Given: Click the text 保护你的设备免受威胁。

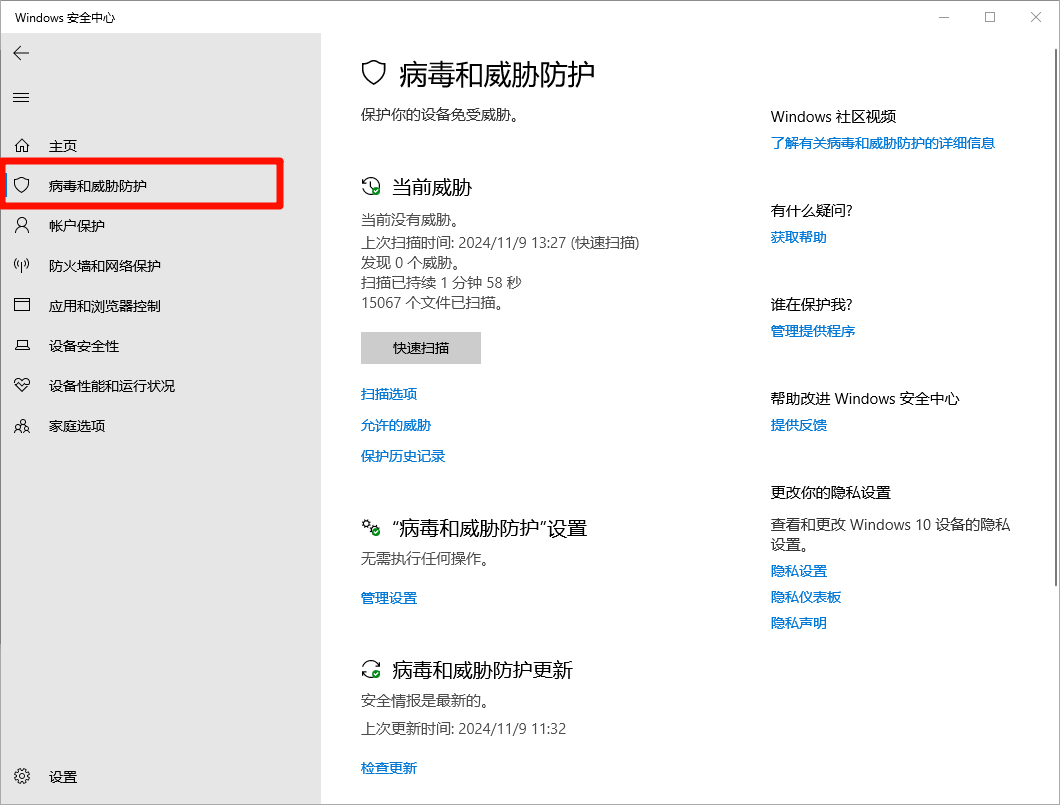Looking at the screenshot, I should tap(441, 115).
